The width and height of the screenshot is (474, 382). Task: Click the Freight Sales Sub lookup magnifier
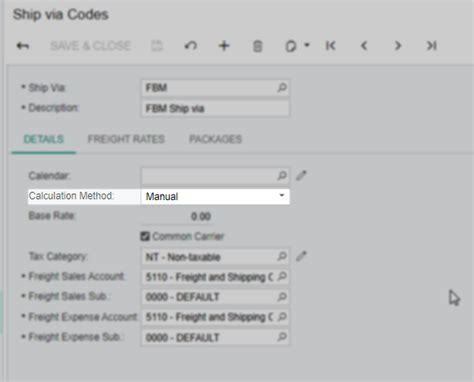click(282, 296)
